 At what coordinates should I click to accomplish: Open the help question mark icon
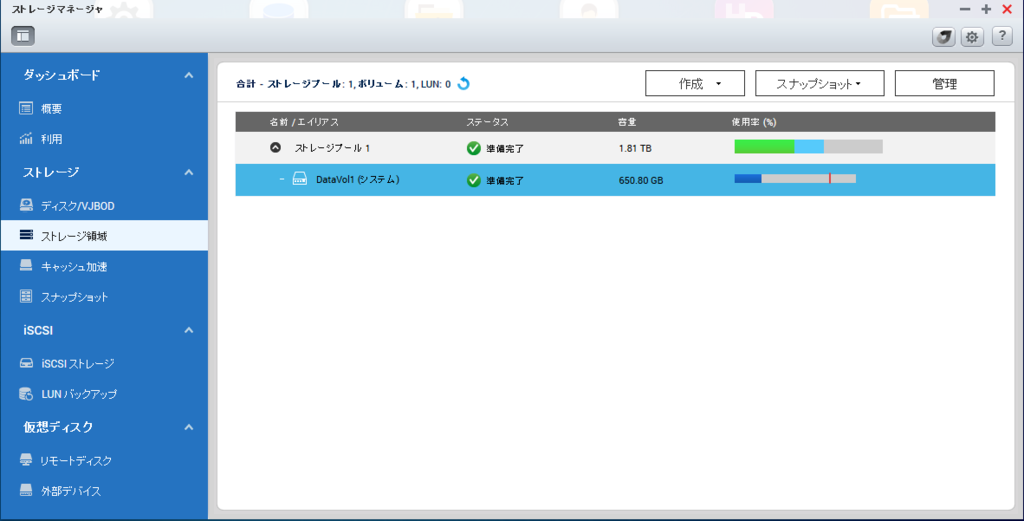[x=1002, y=37]
